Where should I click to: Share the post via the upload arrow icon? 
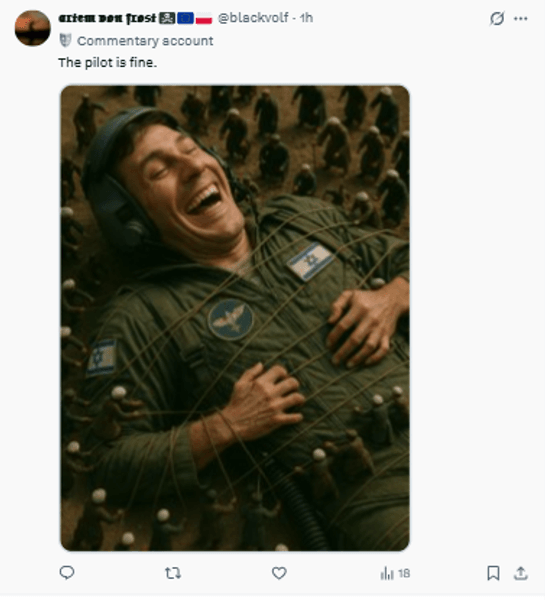521,573
